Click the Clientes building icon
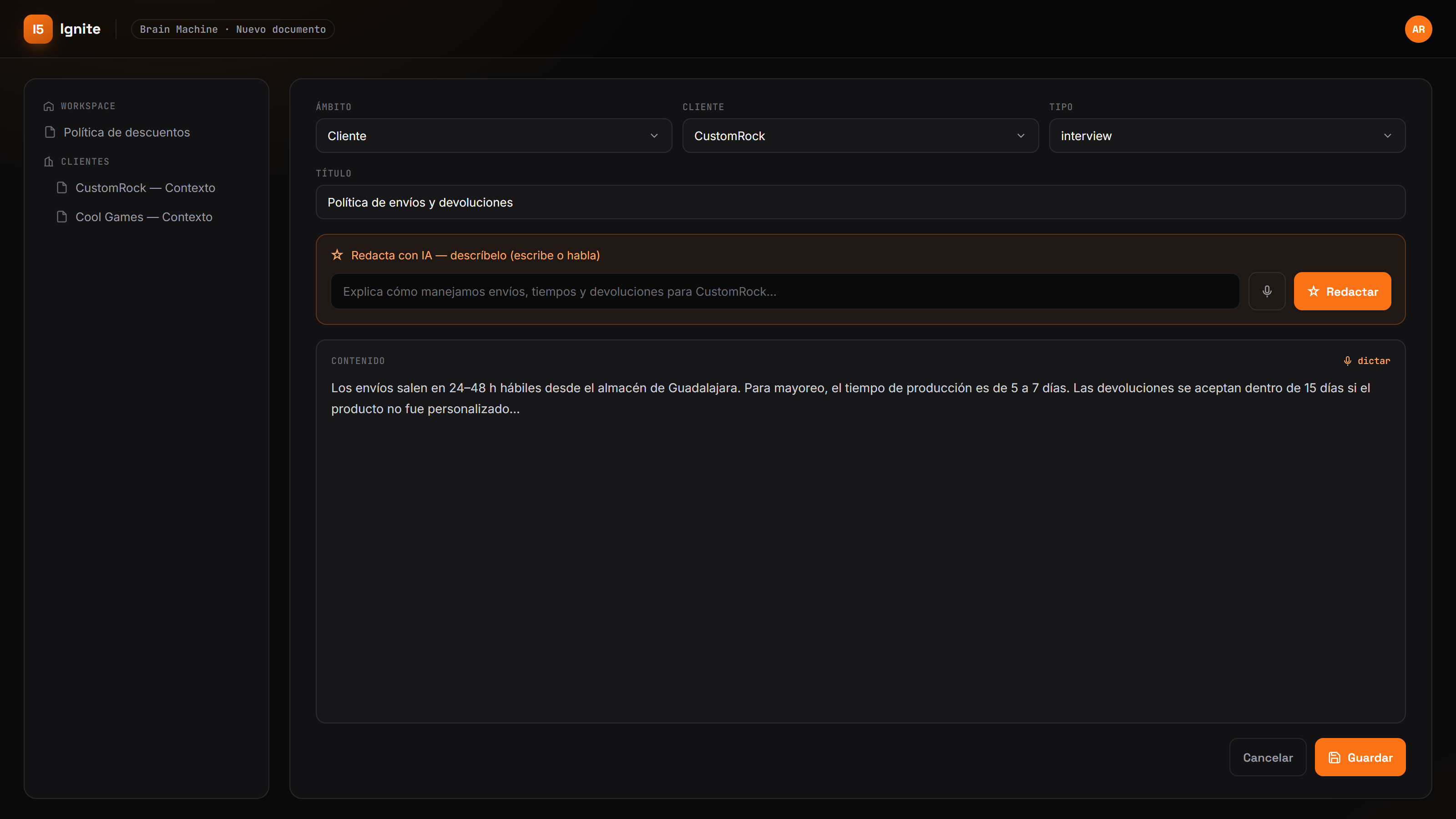1456x819 pixels. (49, 162)
